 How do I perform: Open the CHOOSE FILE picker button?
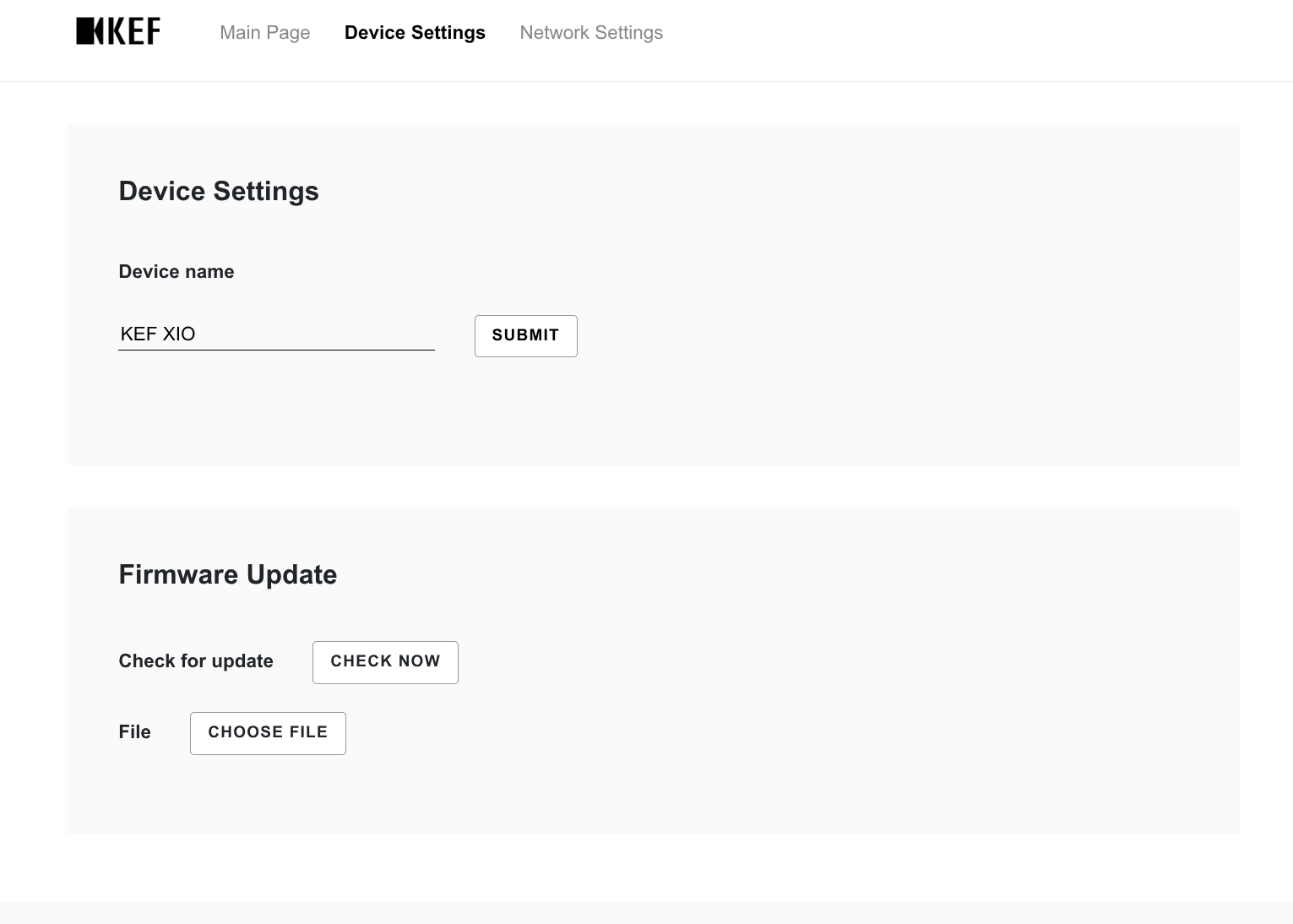click(x=268, y=733)
